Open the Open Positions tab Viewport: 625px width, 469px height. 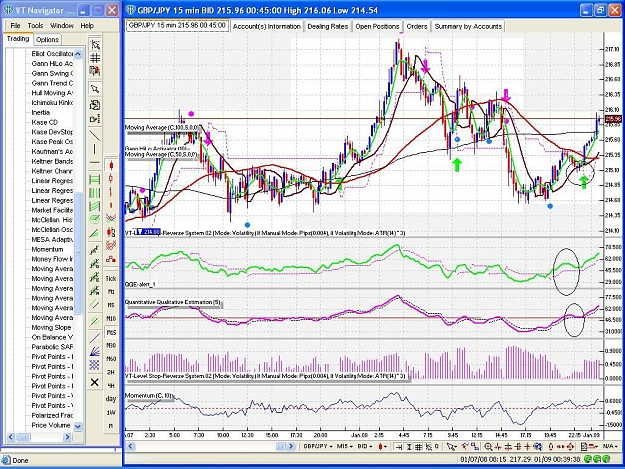[377, 26]
